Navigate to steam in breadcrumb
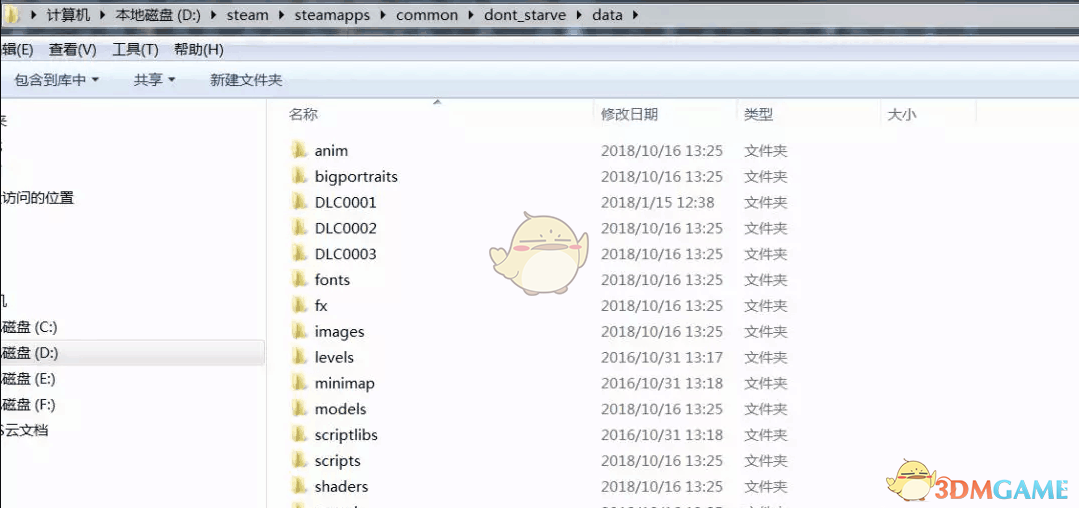The width and height of the screenshot is (1079, 508). coord(248,14)
